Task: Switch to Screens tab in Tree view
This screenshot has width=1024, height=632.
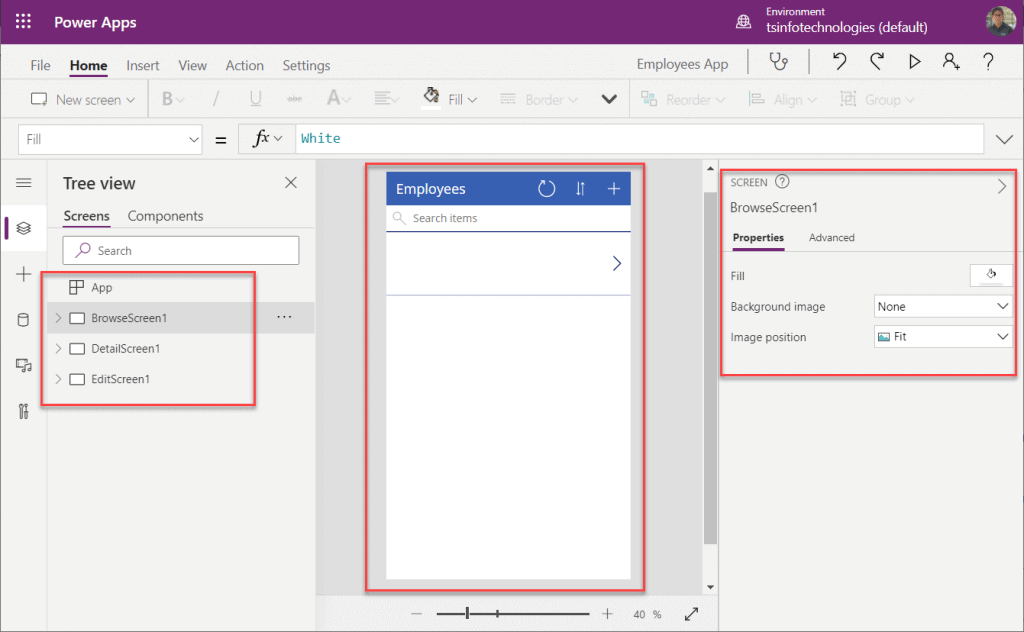Action: [86, 216]
